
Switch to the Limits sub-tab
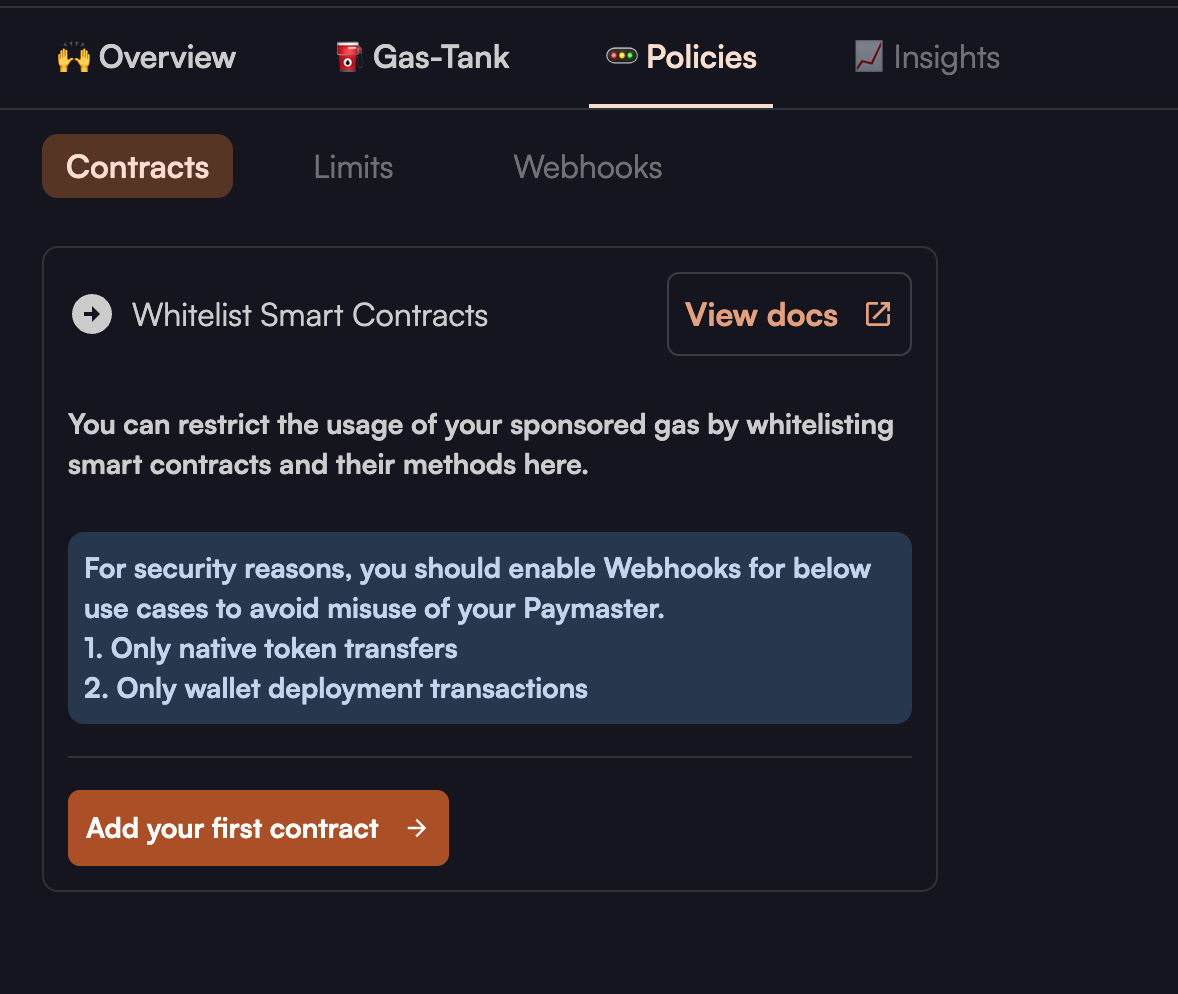click(x=353, y=166)
